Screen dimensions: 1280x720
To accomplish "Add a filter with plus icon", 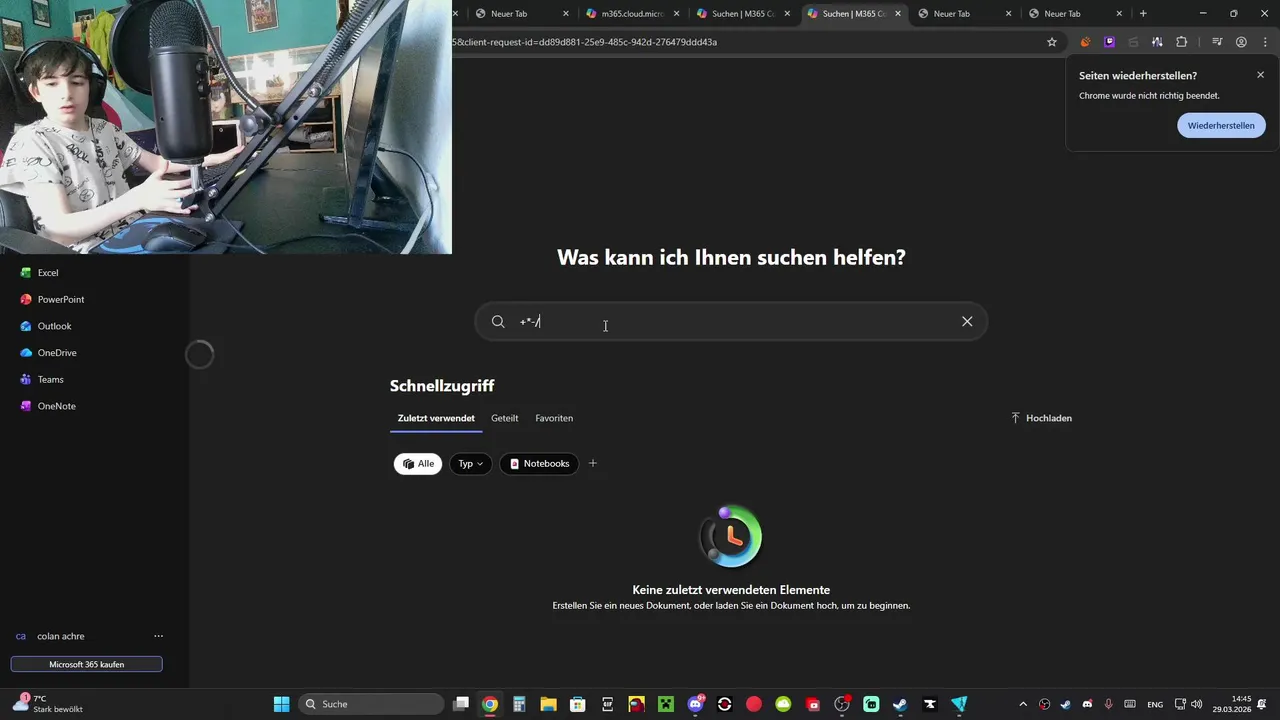I will [x=593, y=463].
